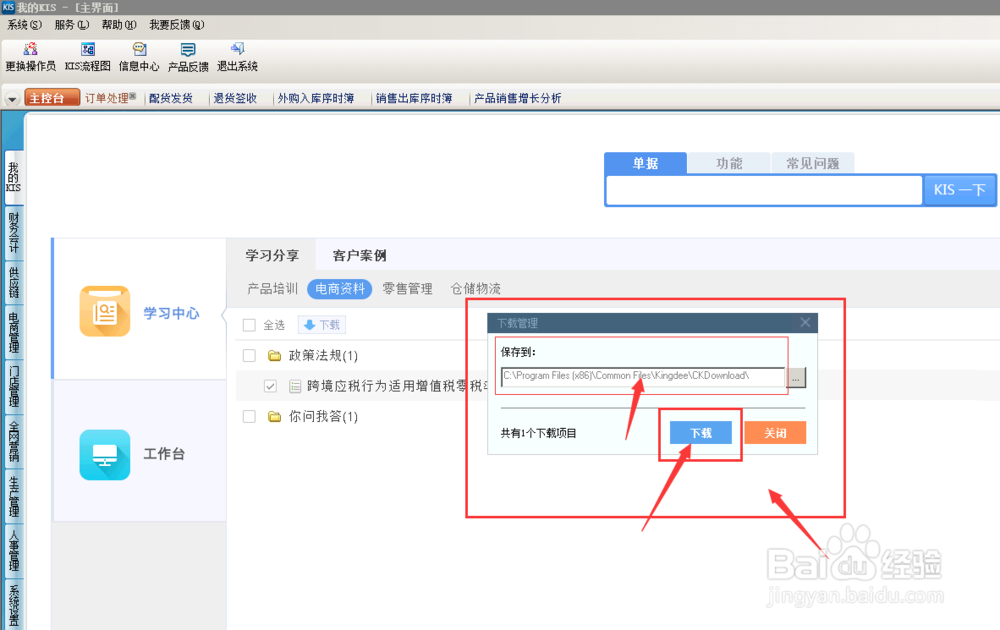The image size is (1000, 630).
Task: Click the 工作台 label
Action: pyautogui.click(x=164, y=454)
